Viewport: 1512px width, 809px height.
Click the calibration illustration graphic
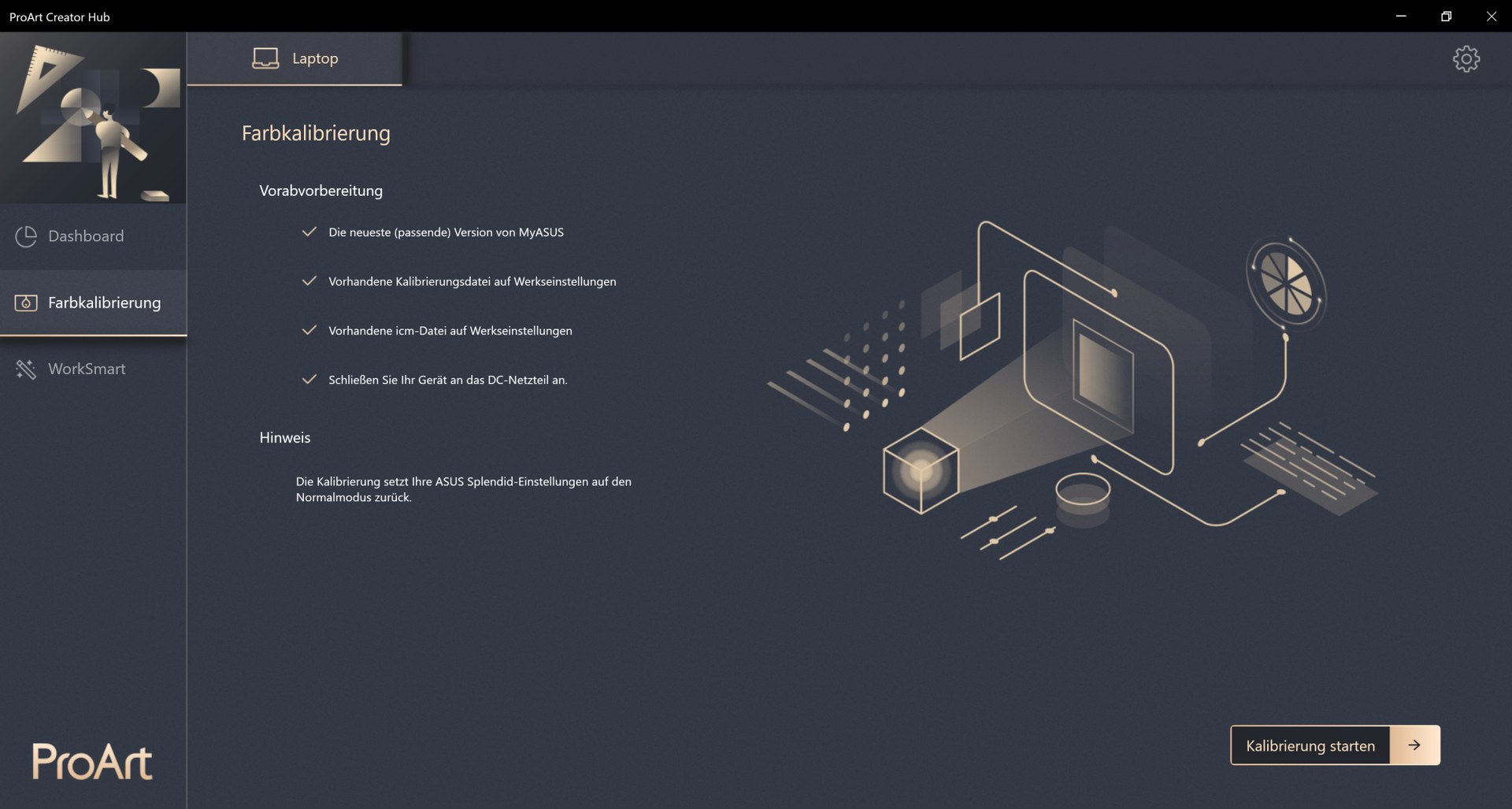[1073, 391]
